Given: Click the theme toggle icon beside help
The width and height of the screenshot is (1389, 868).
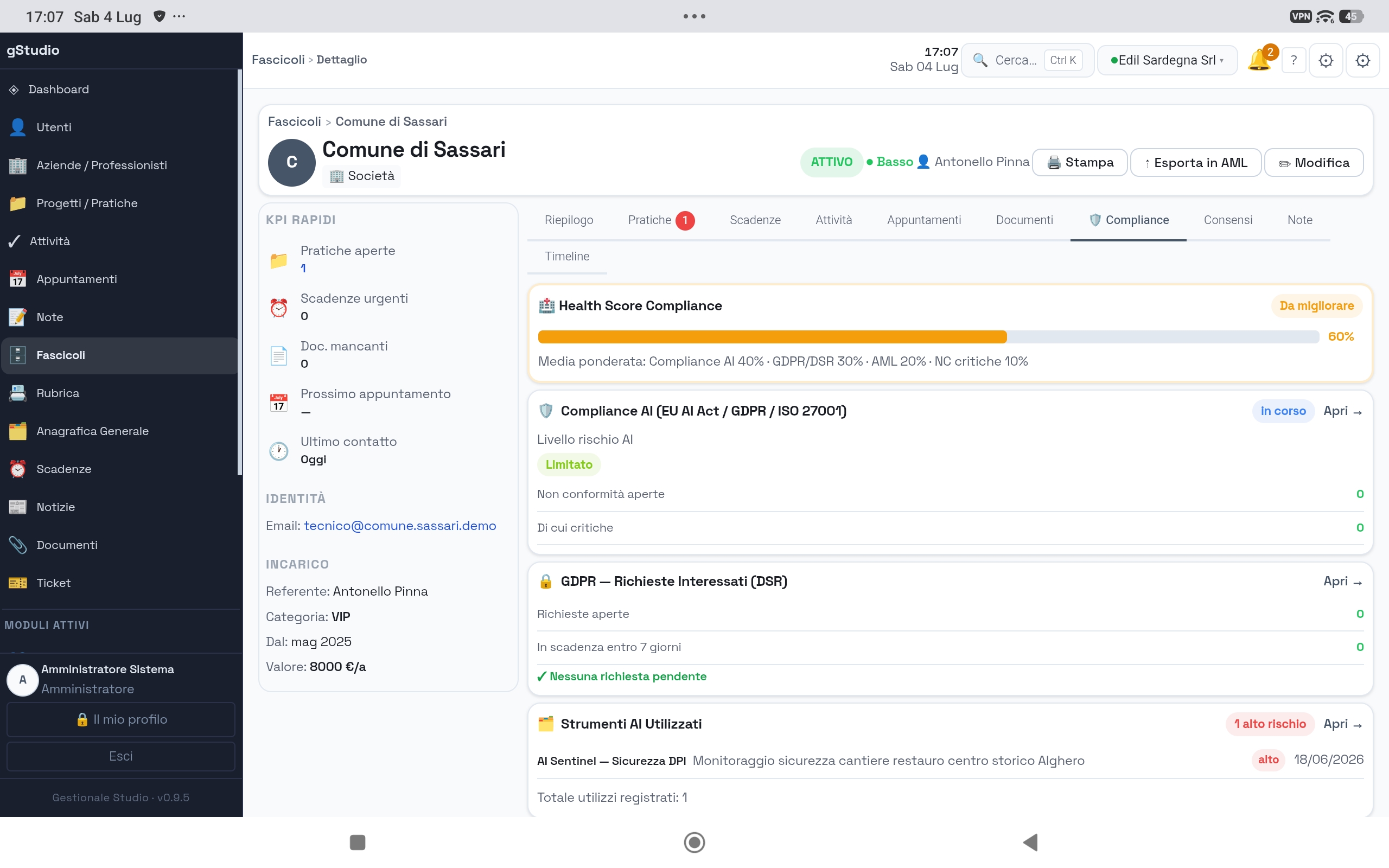Looking at the screenshot, I should tap(1326, 60).
